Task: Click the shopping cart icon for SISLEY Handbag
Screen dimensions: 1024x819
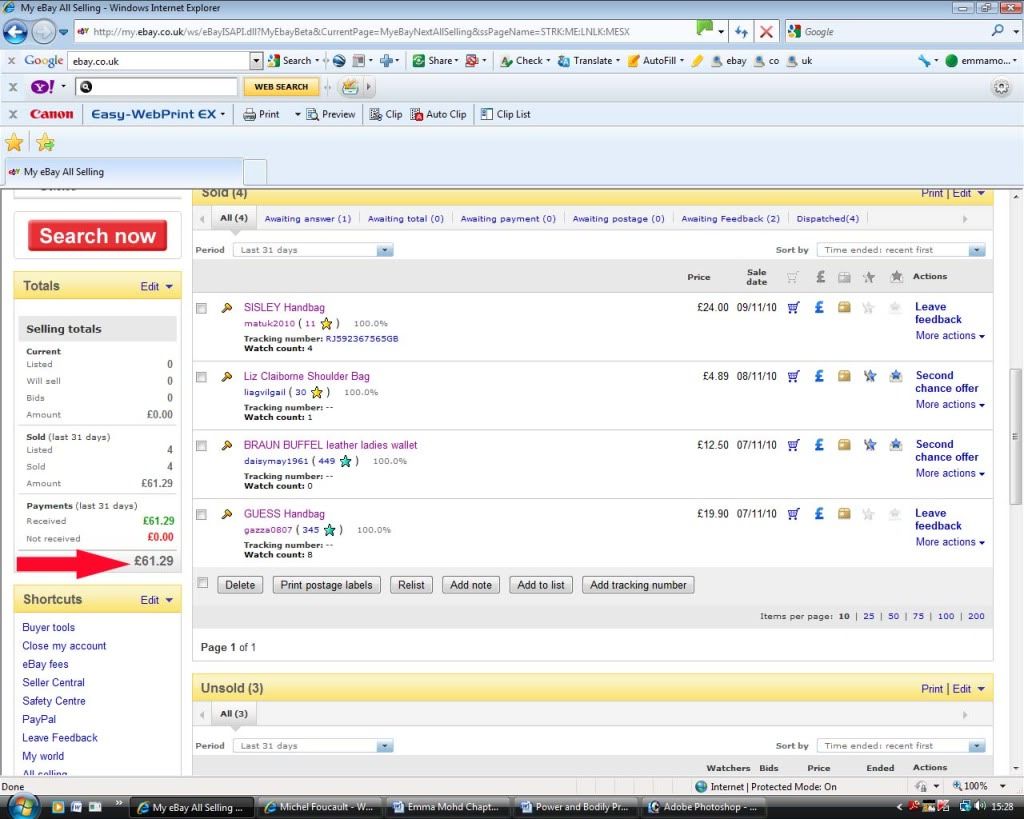Action: coord(793,307)
